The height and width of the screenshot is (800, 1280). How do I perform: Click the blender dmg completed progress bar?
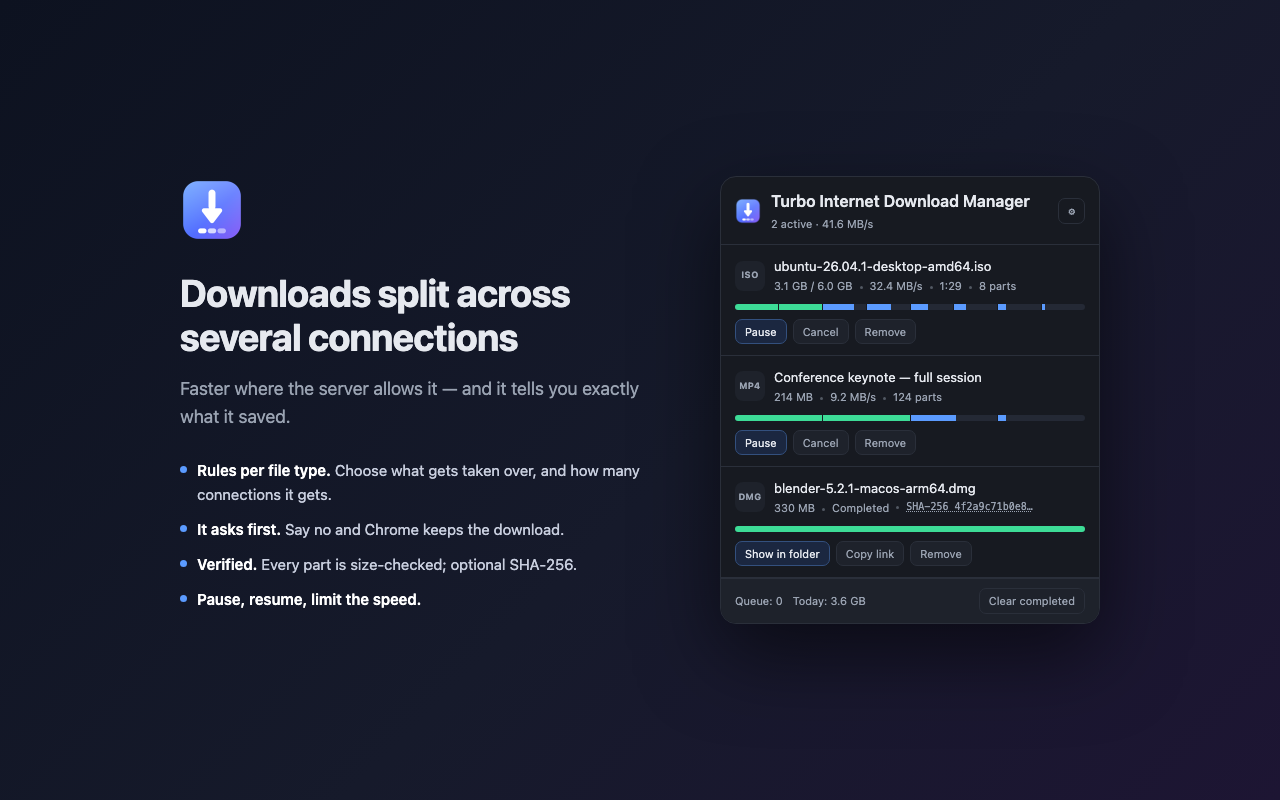[910, 529]
